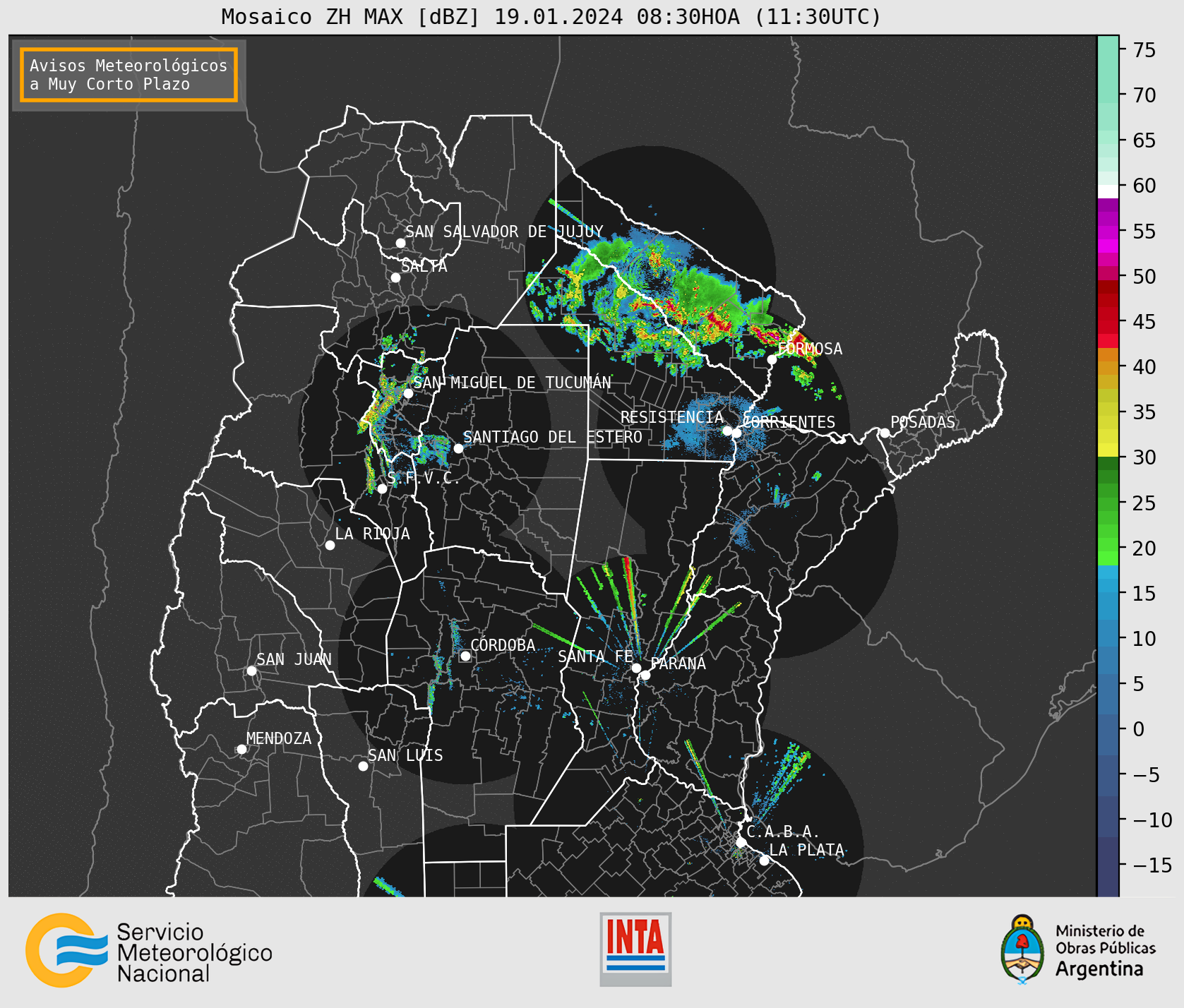Click the Córdoba city dot
The height and width of the screenshot is (1008, 1184).
pyautogui.click(x=465, y=656)
